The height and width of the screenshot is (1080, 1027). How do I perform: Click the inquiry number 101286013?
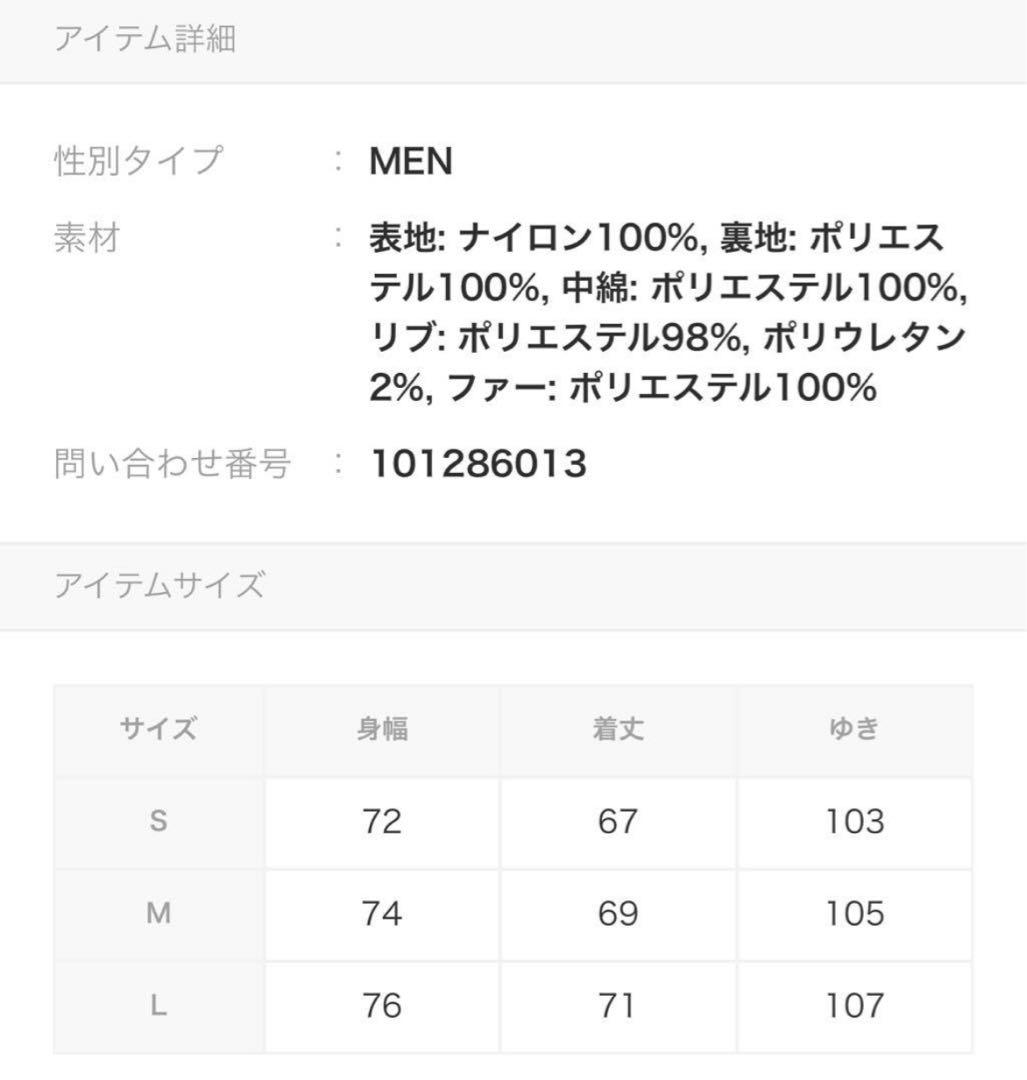click(477, 463)
